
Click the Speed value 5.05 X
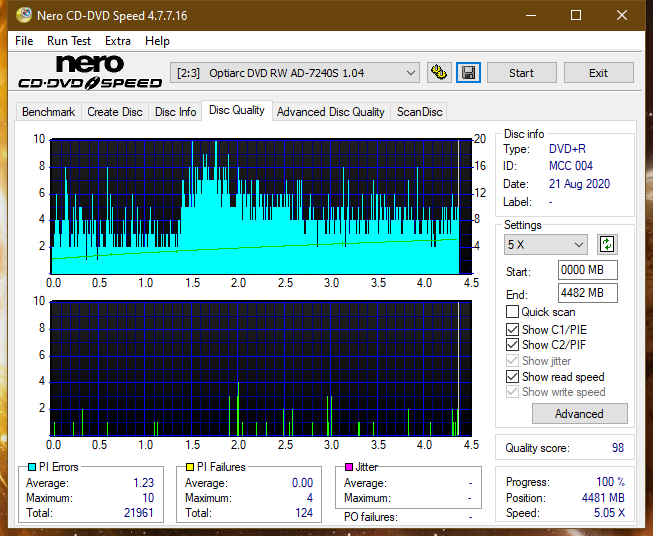coord(609,513)
